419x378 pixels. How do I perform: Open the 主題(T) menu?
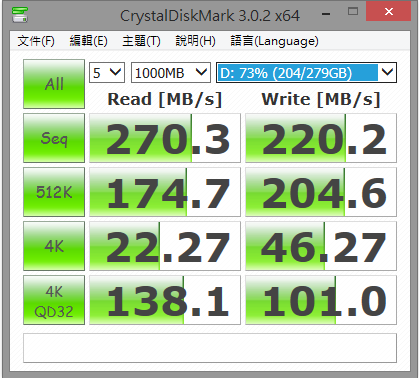[141, 41]
